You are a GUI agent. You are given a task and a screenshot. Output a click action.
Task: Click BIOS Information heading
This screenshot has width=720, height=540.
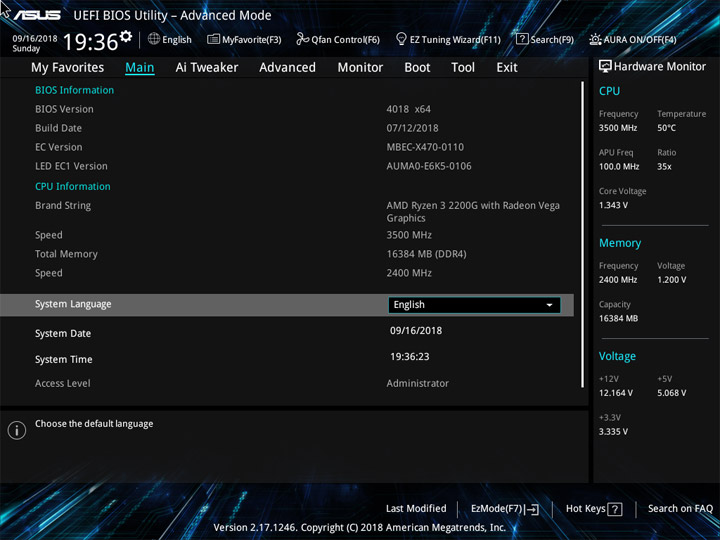(x=74, y=90)
